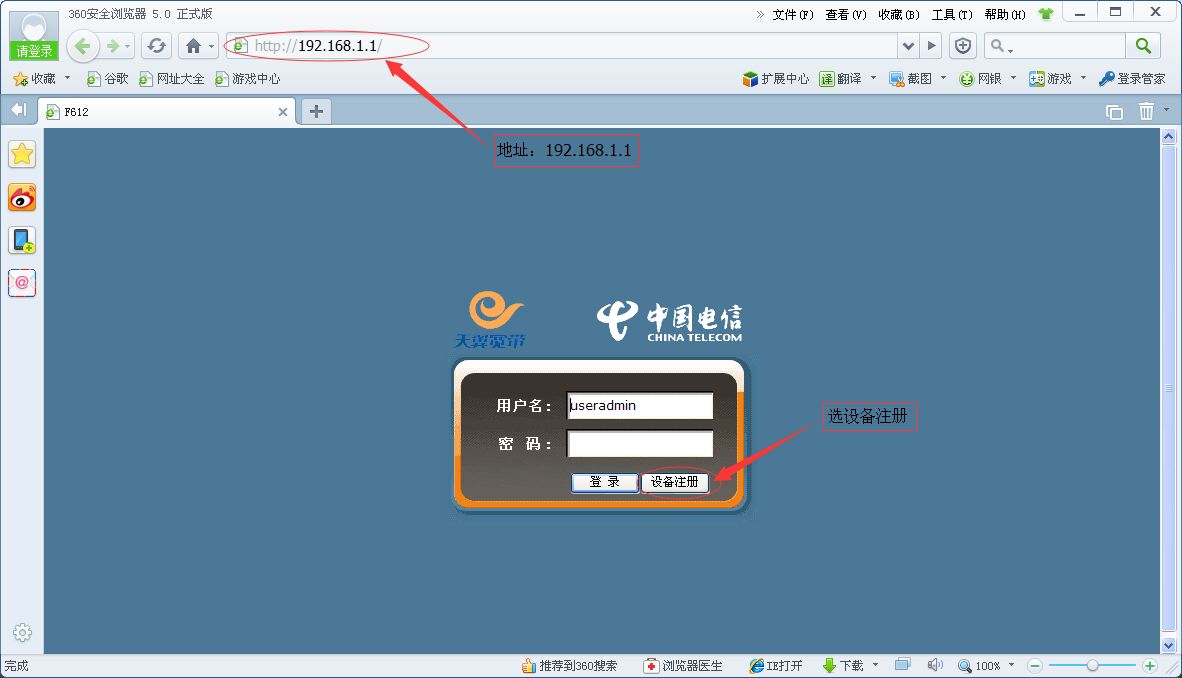Open 扩展中心 extension center
The image size is (1182, 678).
coord(775,78)
